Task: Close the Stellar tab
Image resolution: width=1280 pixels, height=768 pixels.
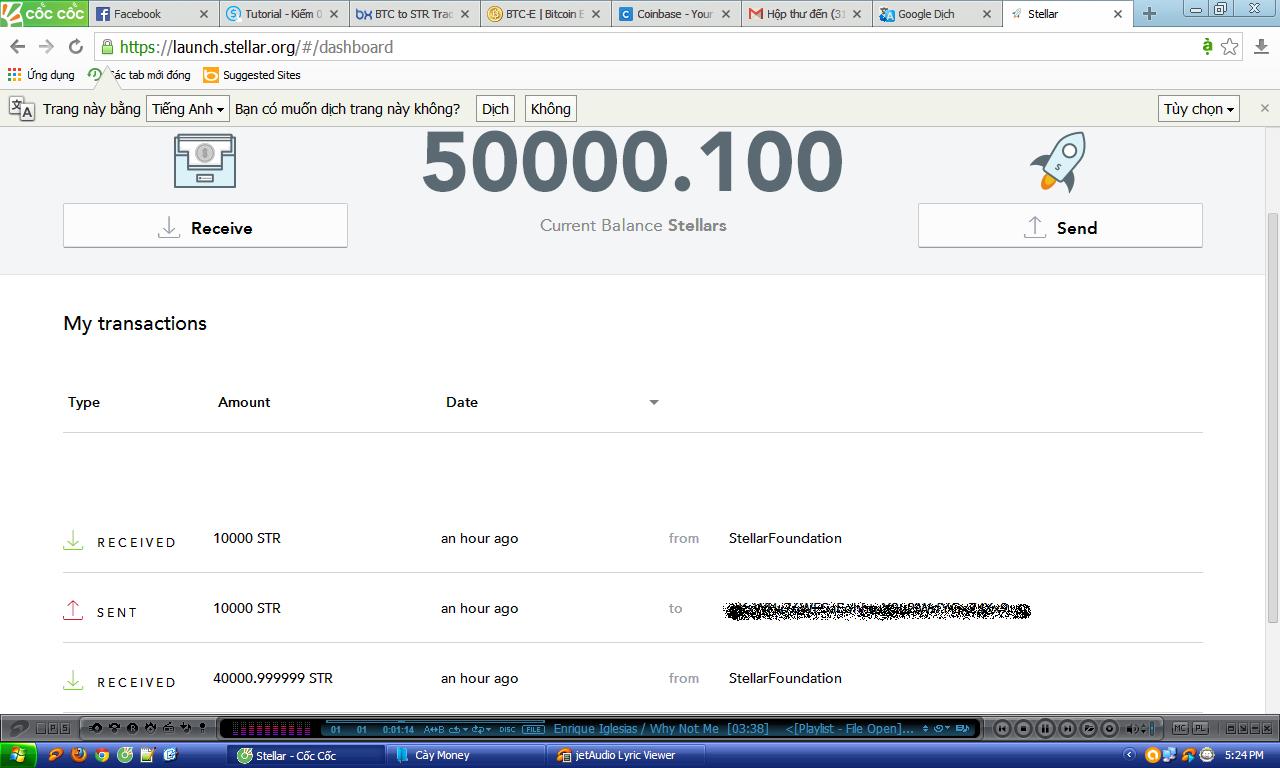Action: pyautogui.click(x=1118, y=14)
